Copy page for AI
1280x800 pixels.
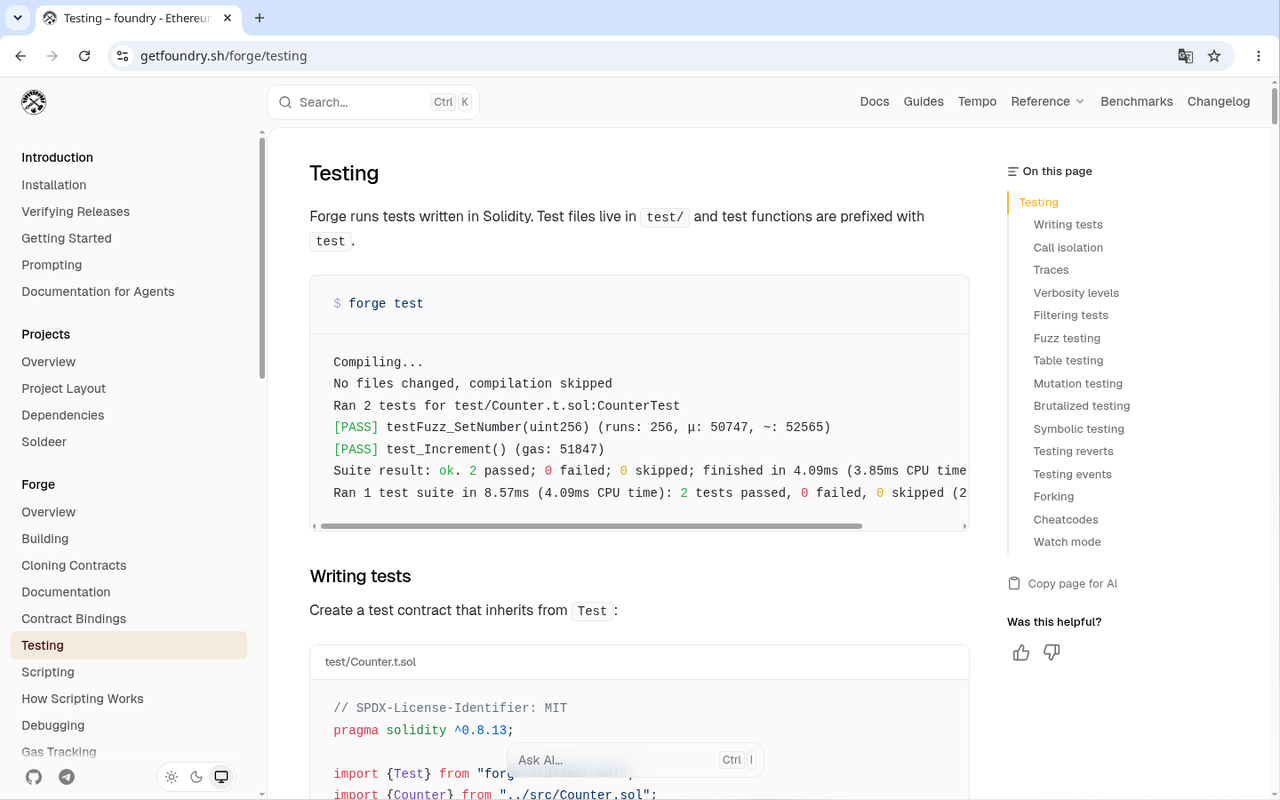1063,584
